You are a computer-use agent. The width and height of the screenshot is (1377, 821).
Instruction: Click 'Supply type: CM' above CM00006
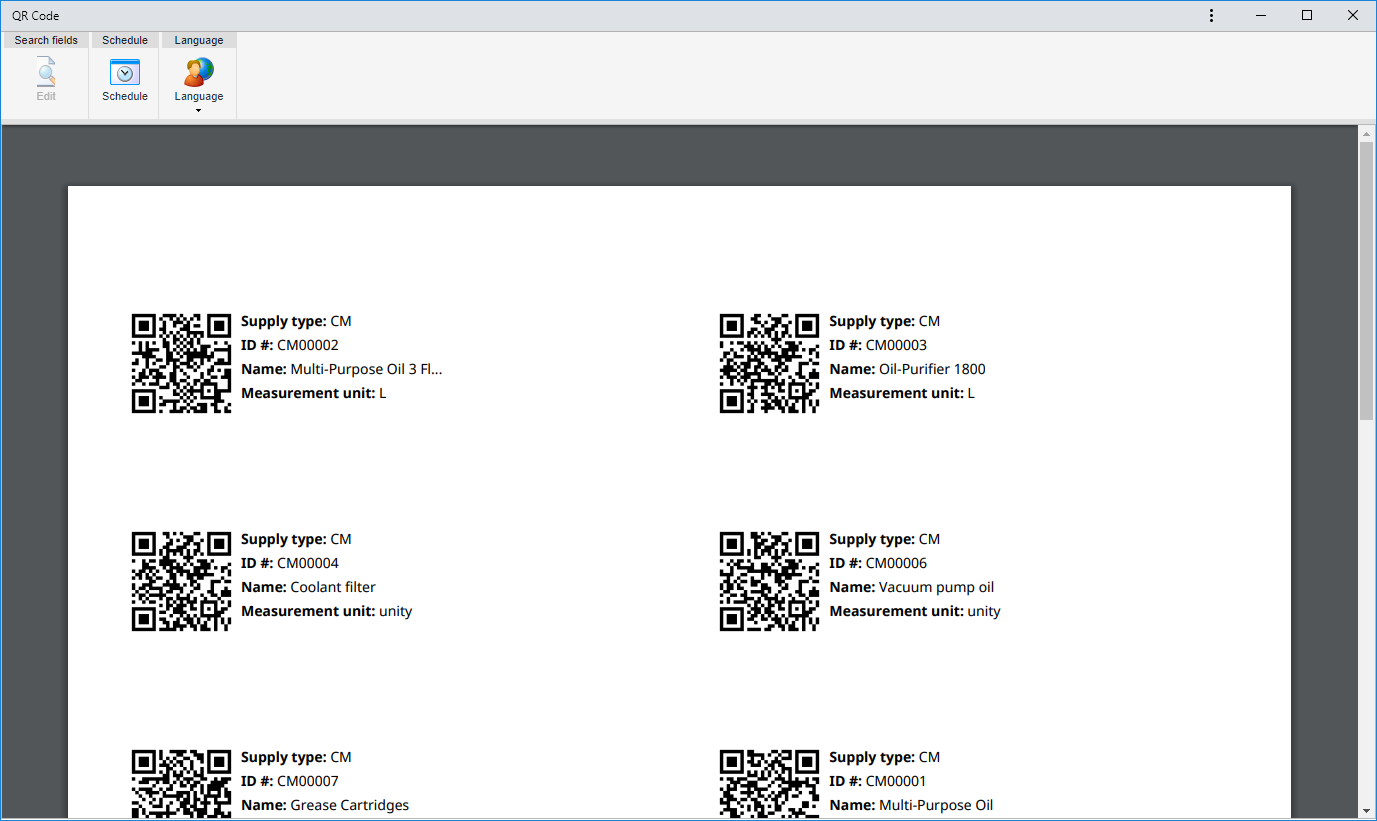884,539
